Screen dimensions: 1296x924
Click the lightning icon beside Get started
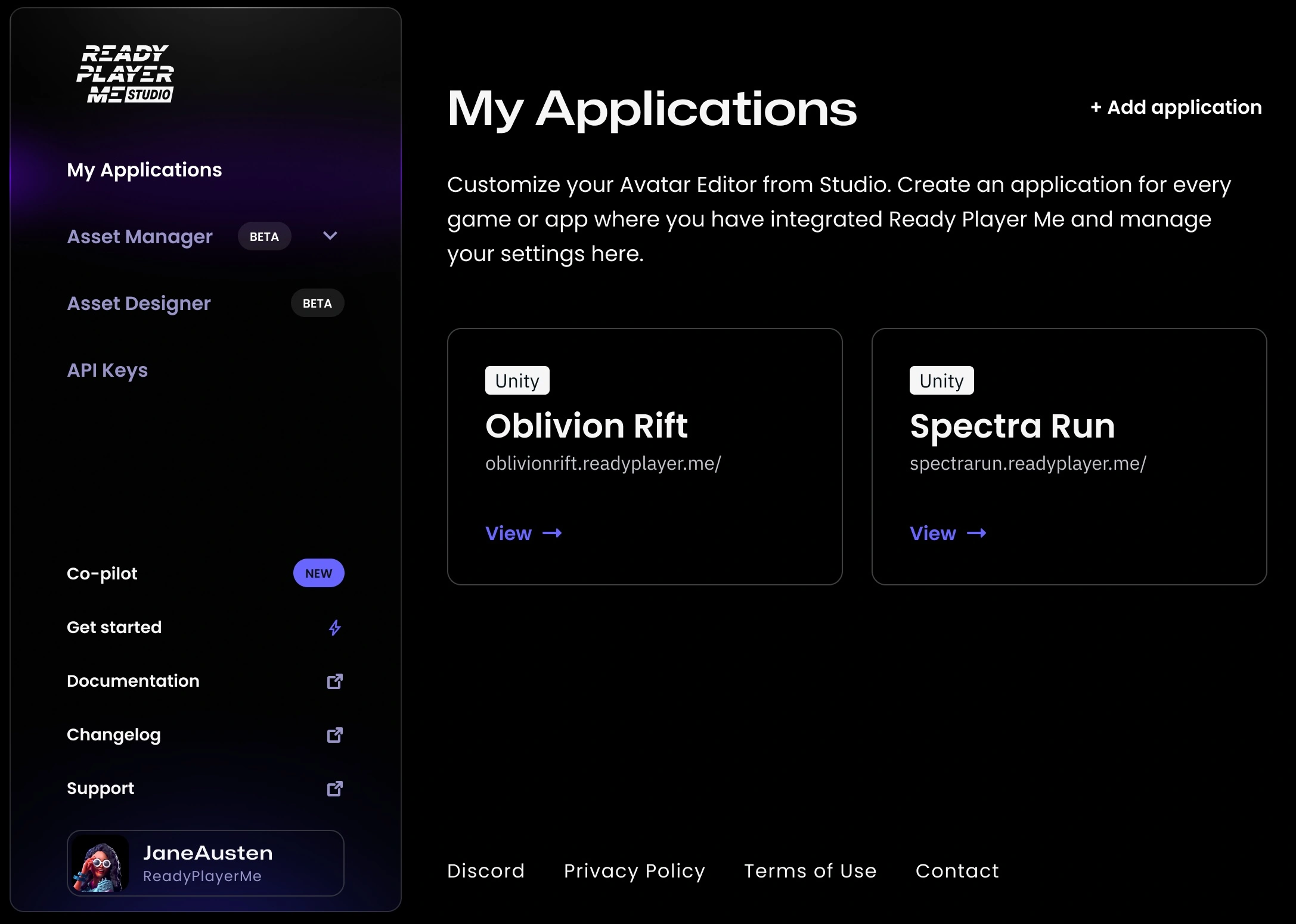coord(335,628)
